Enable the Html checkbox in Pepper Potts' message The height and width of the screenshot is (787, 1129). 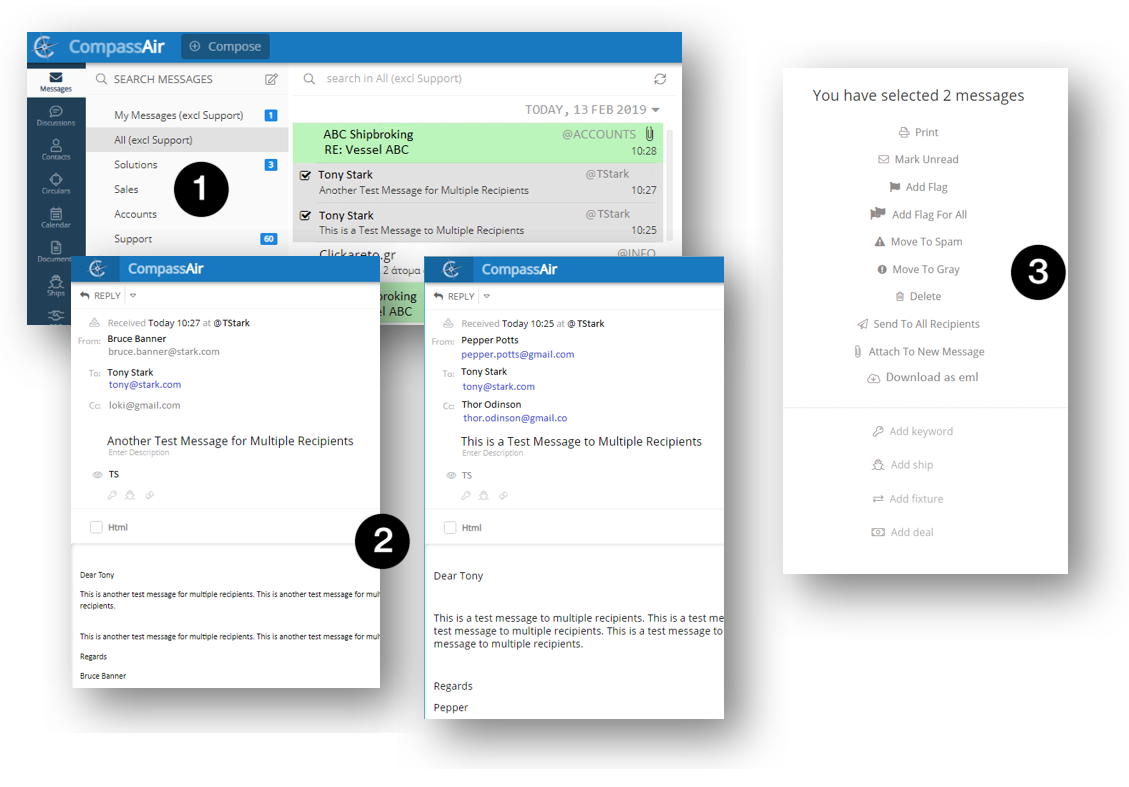tap(450, 528)
